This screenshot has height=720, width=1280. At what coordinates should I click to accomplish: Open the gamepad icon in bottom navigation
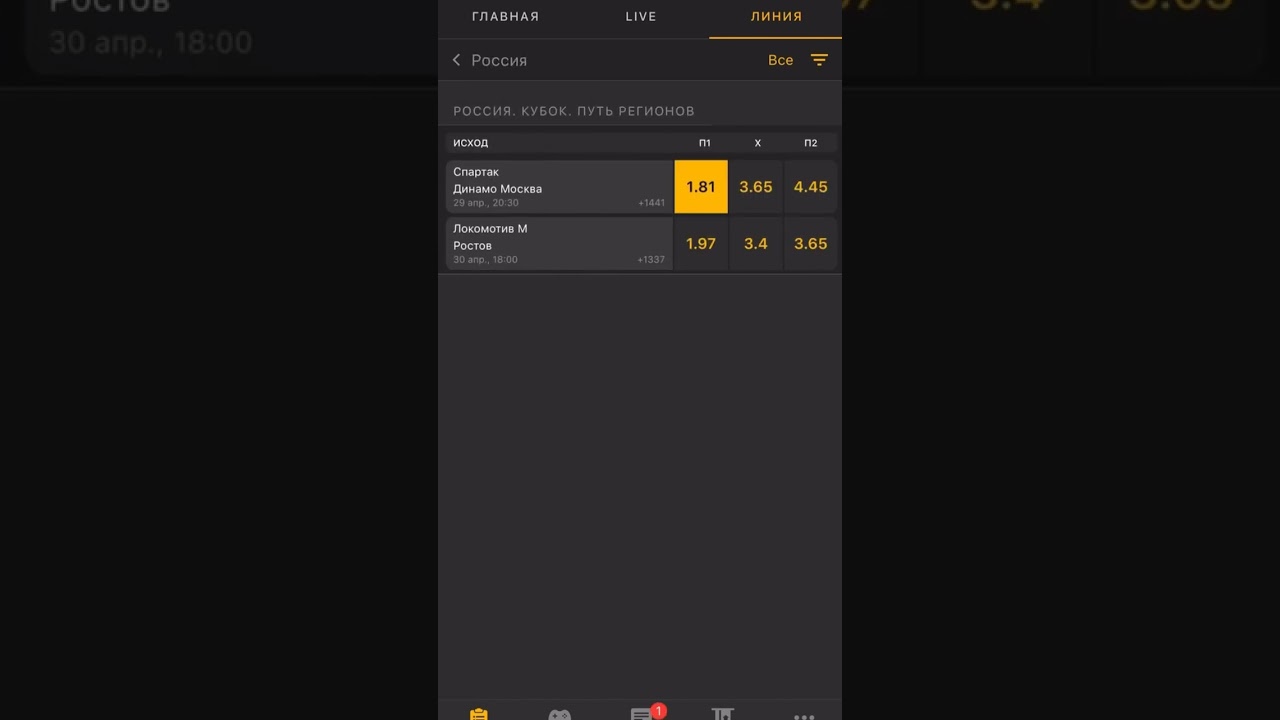(559, 715)
